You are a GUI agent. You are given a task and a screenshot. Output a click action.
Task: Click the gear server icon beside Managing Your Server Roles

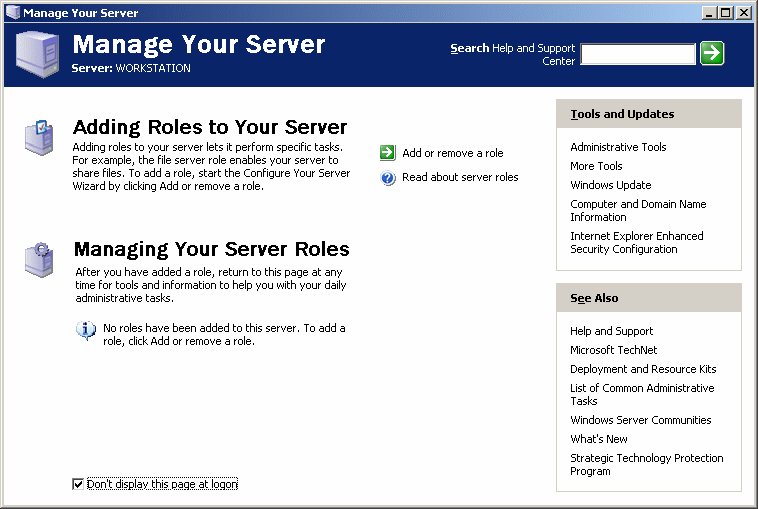(x=39, y=260)
